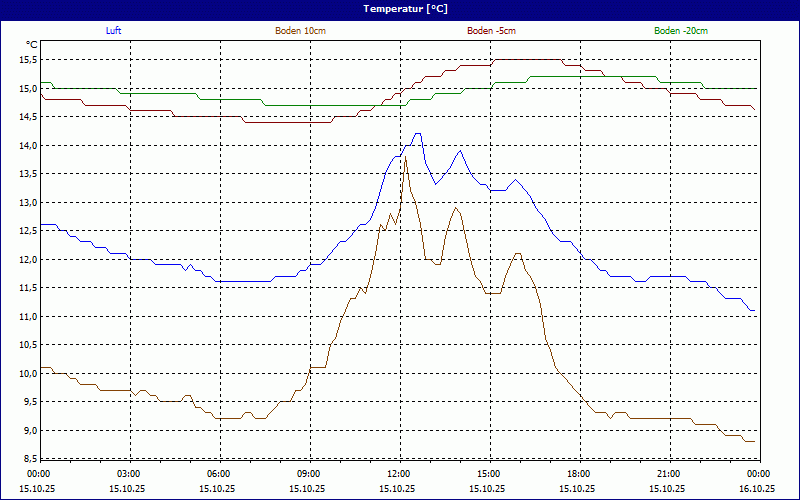Select the 09:00 time axis label
Image resolution: width=800 pixels, height=500 pixels.
tap(309, 474)
